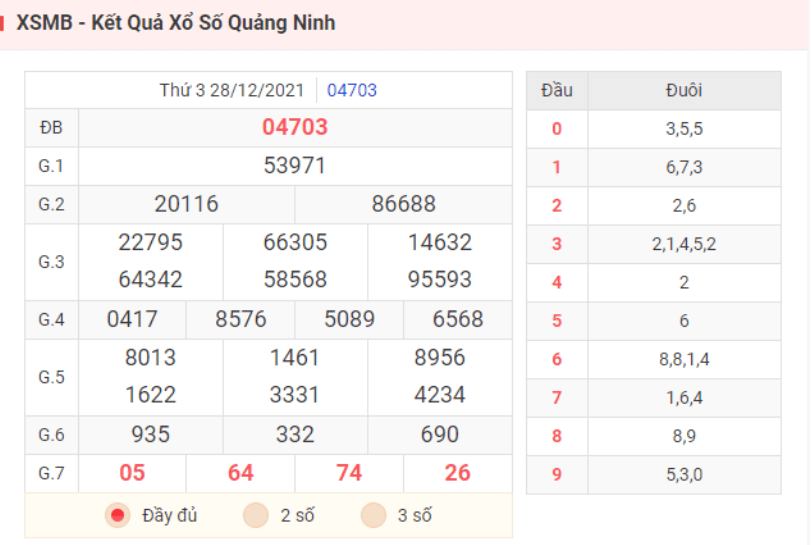811x545 pixels.
Task: Click the G.2 number 86688
Action: (403, 204)
